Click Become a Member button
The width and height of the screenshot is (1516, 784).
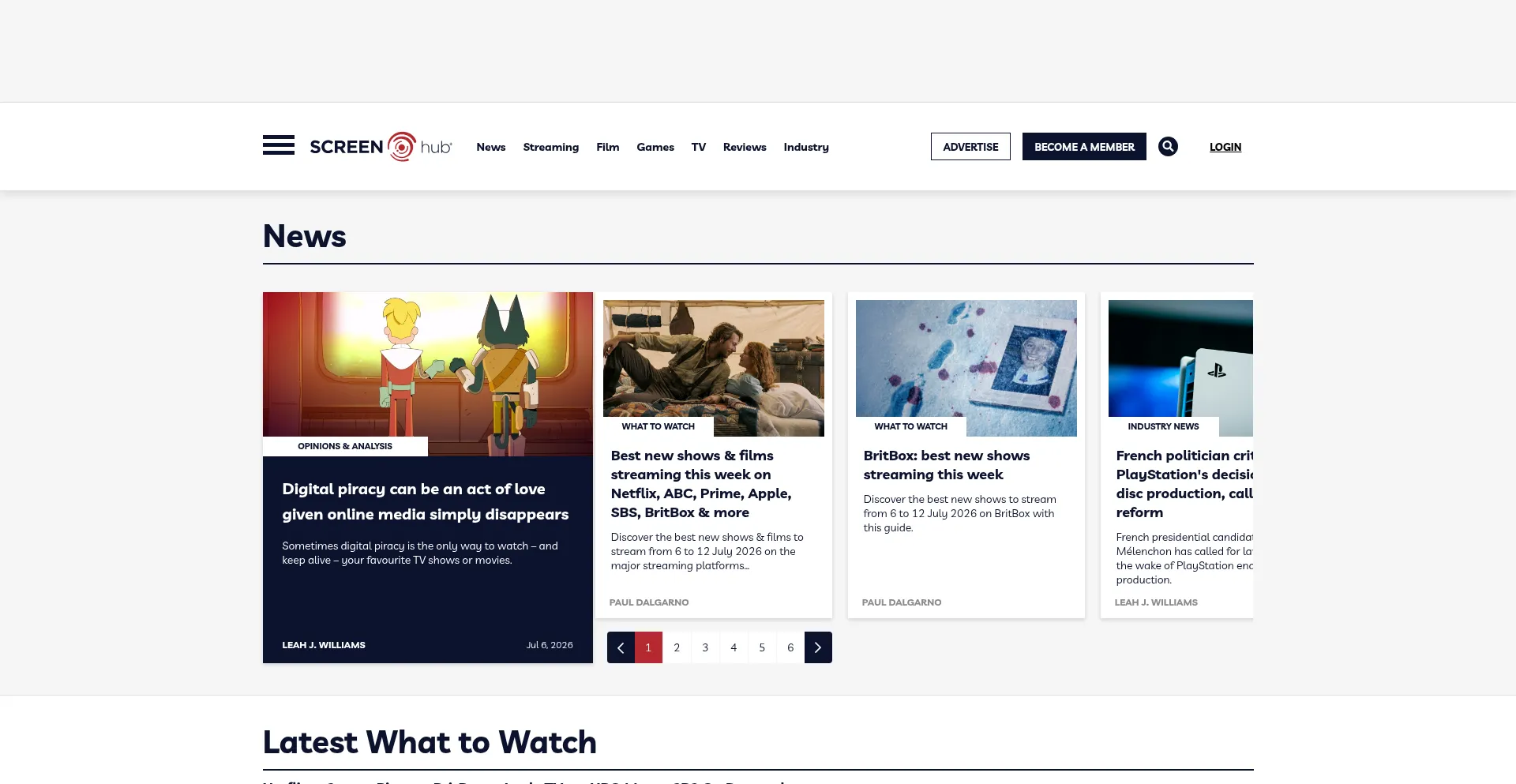(x=1084, y=147)
